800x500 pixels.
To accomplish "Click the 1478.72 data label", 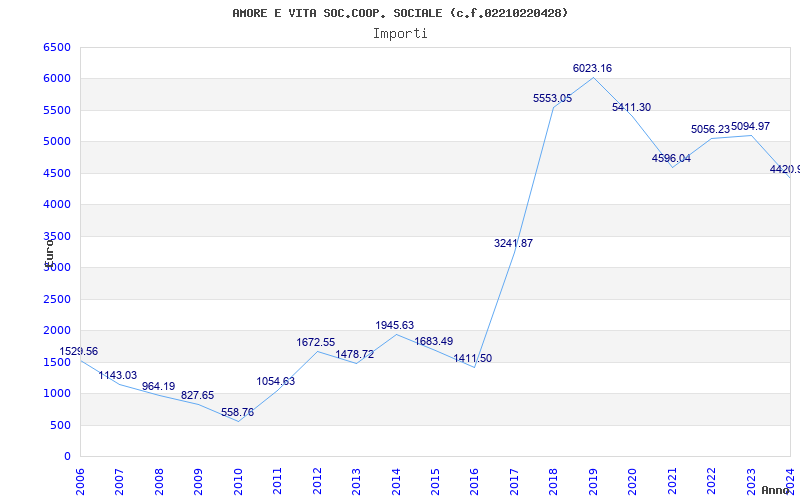I will tap(355, 354).
